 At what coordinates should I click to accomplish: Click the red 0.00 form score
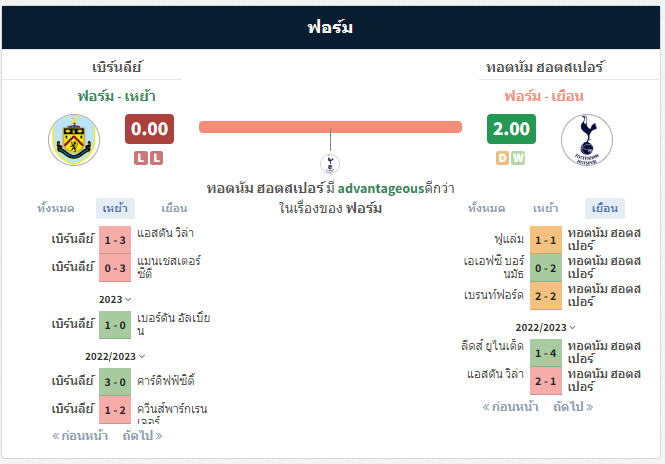[149, 129]
